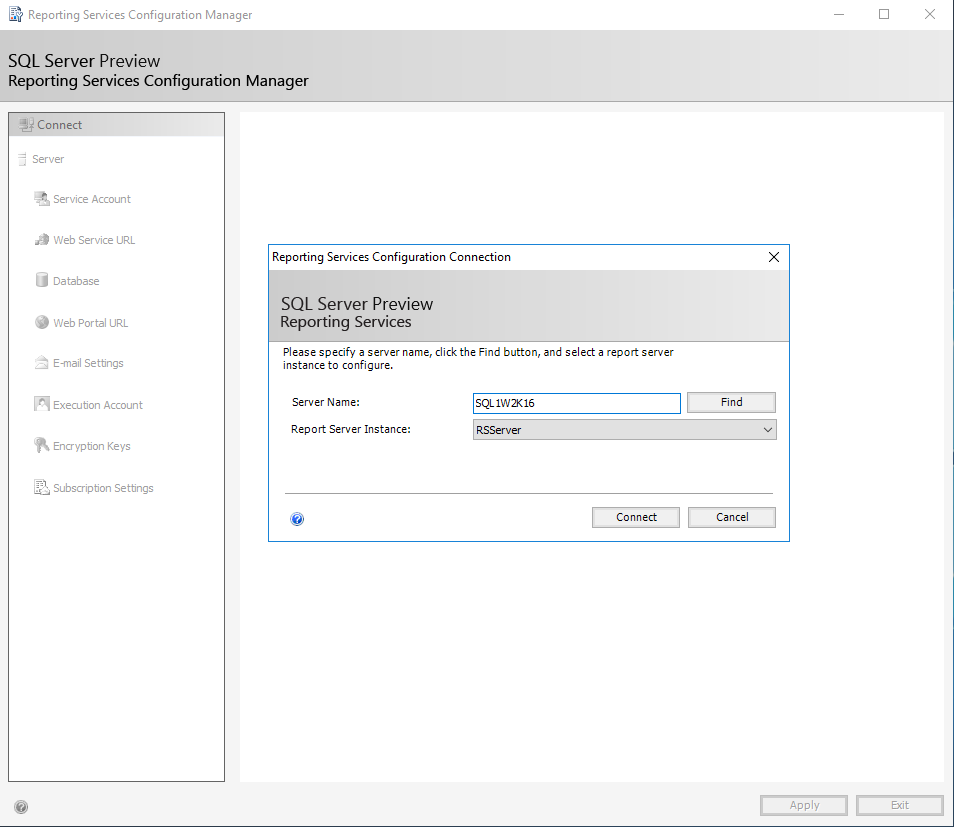
Task: Click the Encryption Keys icon
Action: click(41, 445)
